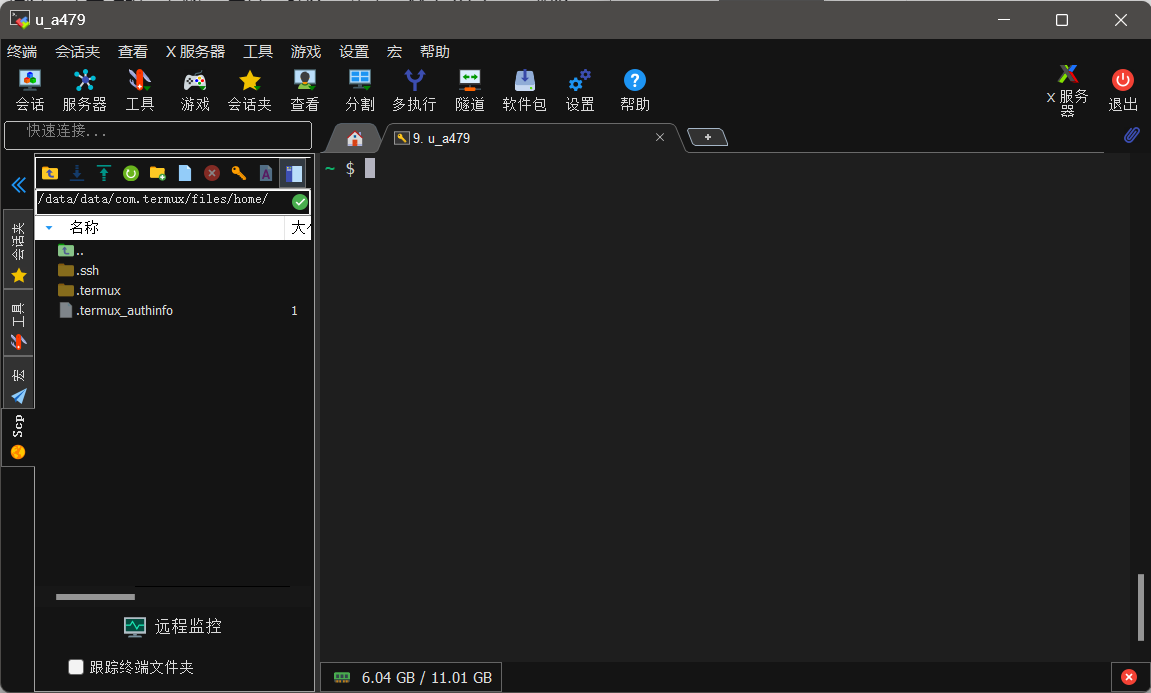Open a new tab with plus button
The width and height of the screenshot is (1151, 693).
pos(707,137)
